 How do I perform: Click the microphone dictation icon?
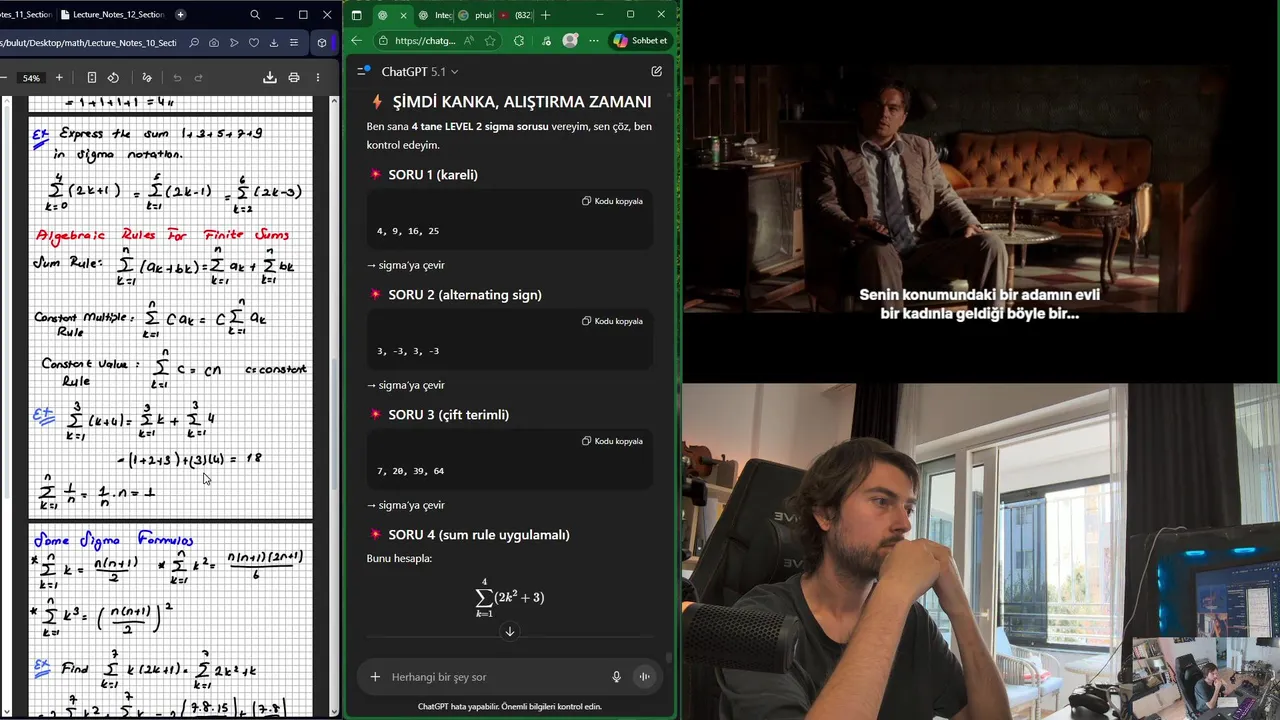tap(616, 677)
